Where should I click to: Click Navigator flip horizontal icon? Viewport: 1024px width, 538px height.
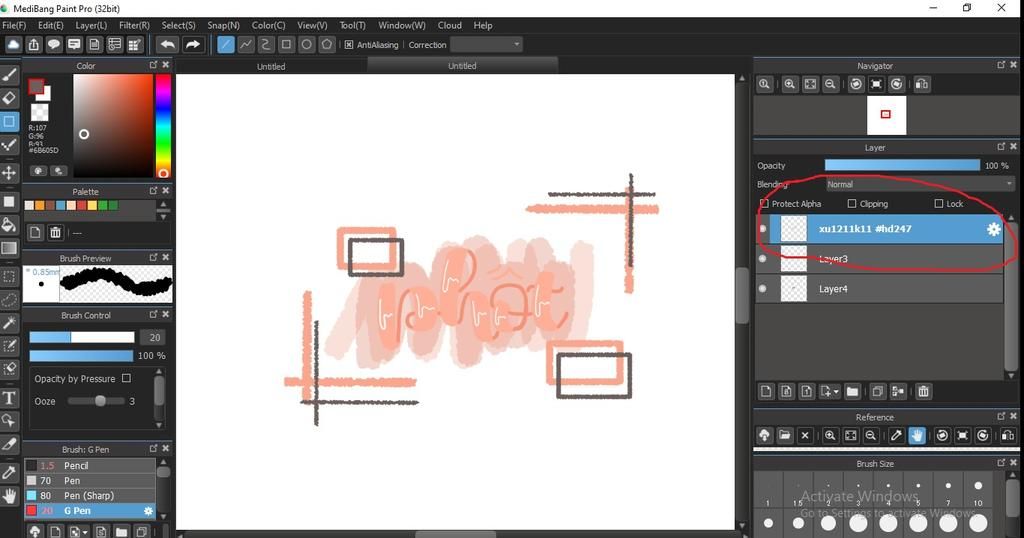pyautogui.click(x=921, y=84)
